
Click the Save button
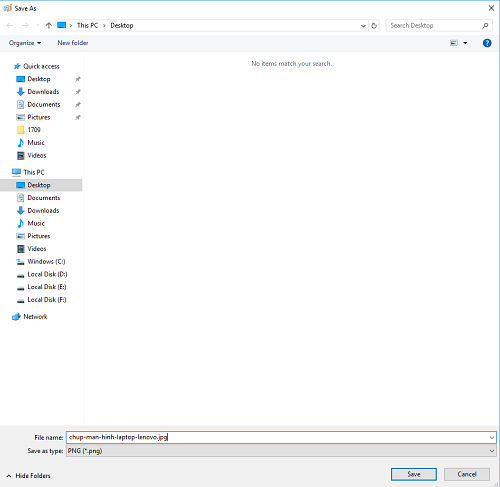pos(414,474)
